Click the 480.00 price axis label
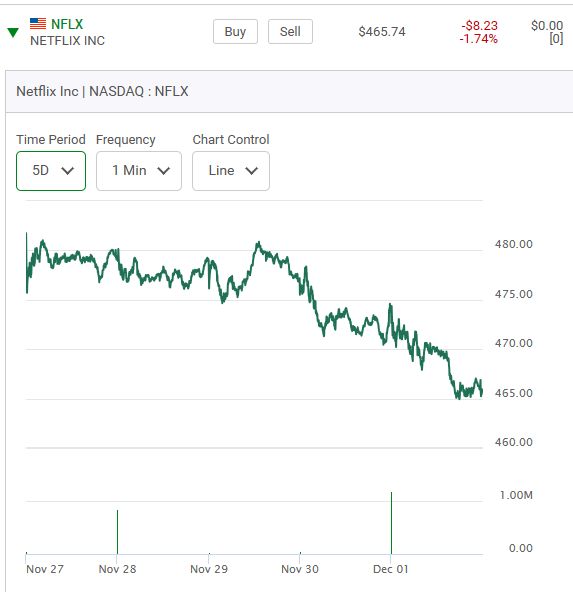The height and width of the screenshot is (592, 573). pos(514,244)
